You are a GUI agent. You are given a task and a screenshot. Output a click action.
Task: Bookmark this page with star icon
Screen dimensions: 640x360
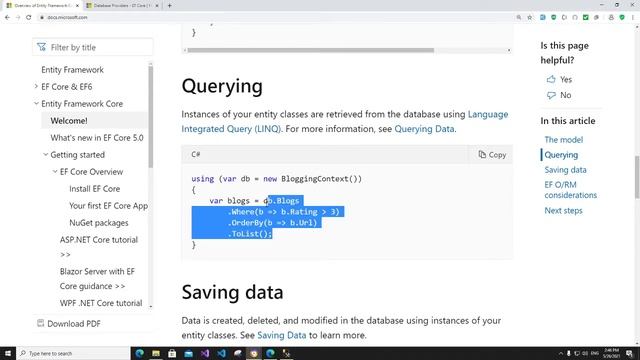point(529,18)
